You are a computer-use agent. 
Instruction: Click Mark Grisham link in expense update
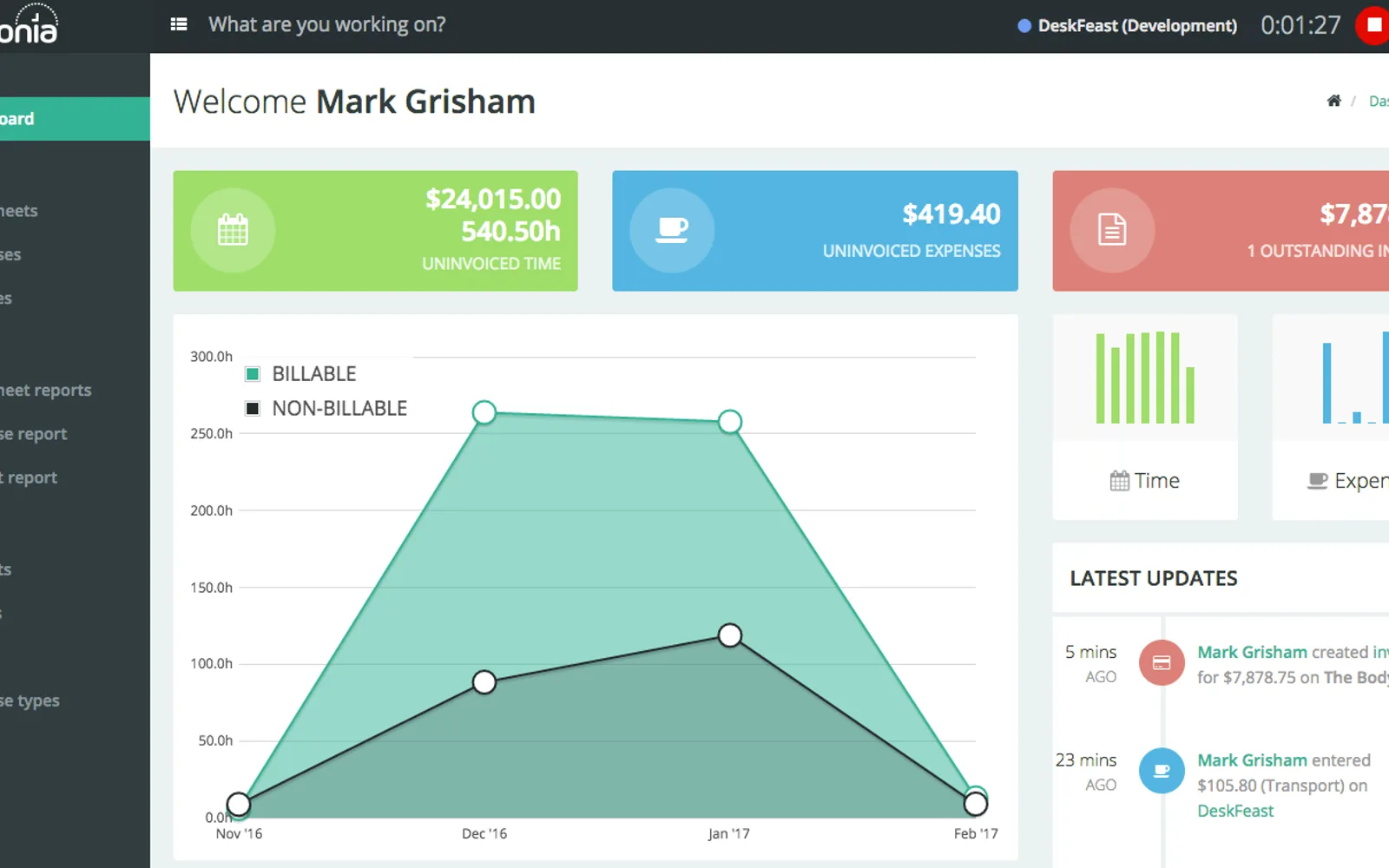[x=1252, y=760]
